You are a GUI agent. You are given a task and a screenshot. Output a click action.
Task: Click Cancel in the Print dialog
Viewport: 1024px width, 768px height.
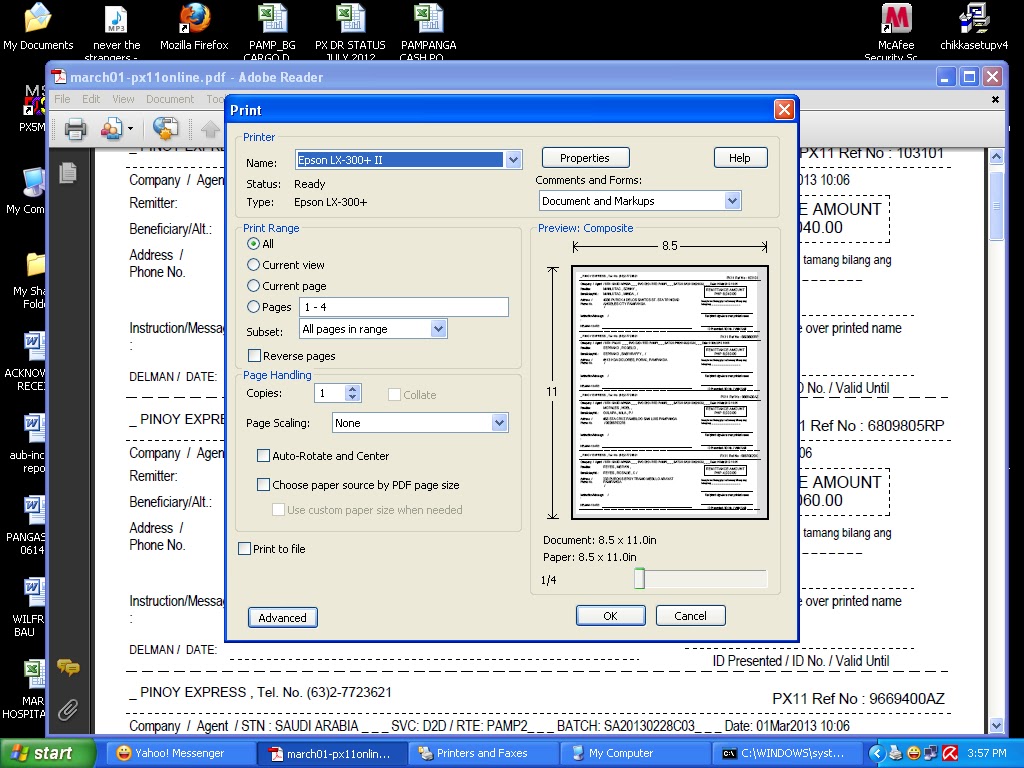tap(690, 615)
